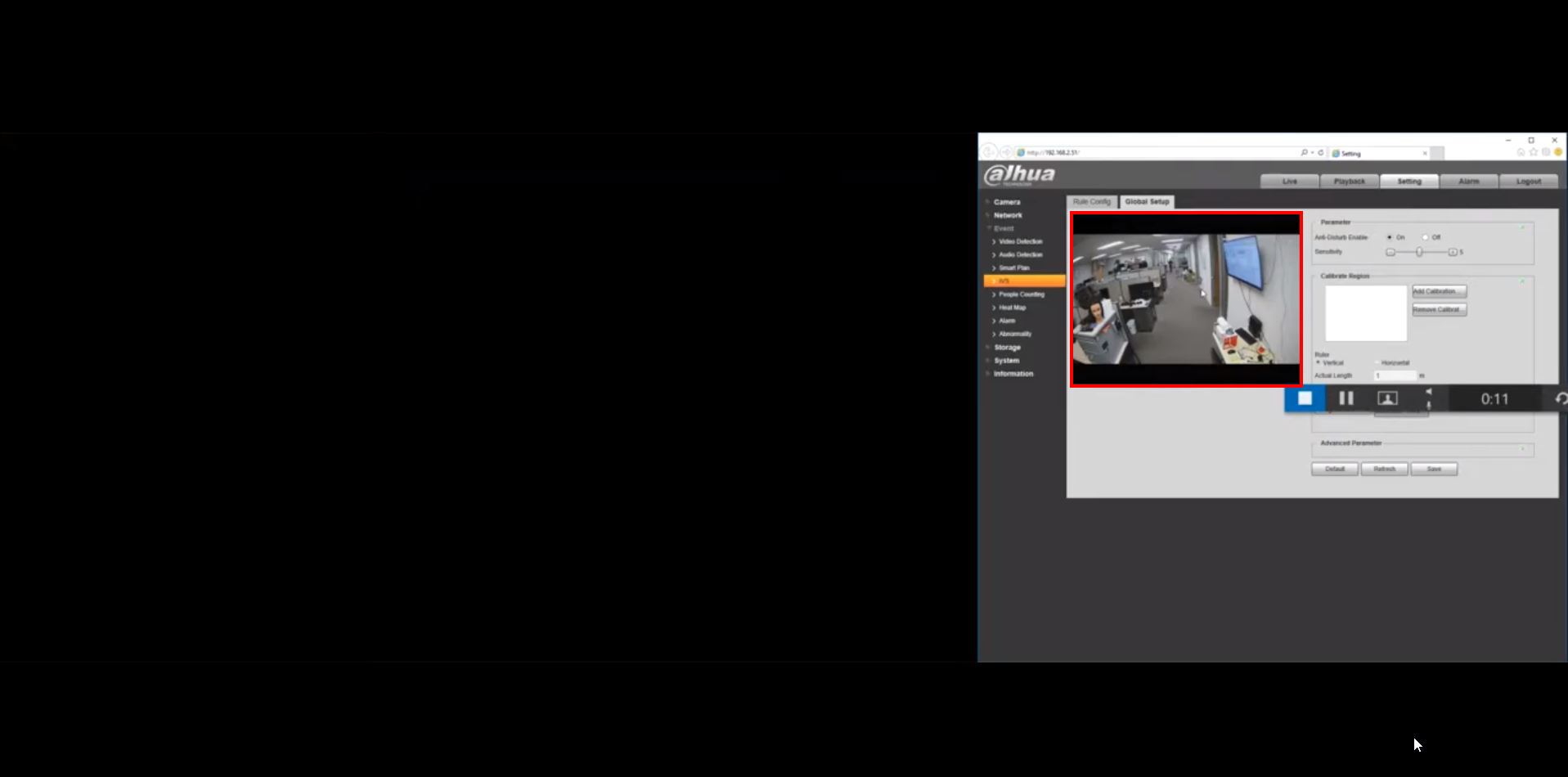Expand the Network menu section
The image size is (1568, 777).
(x=1008, y=215)
